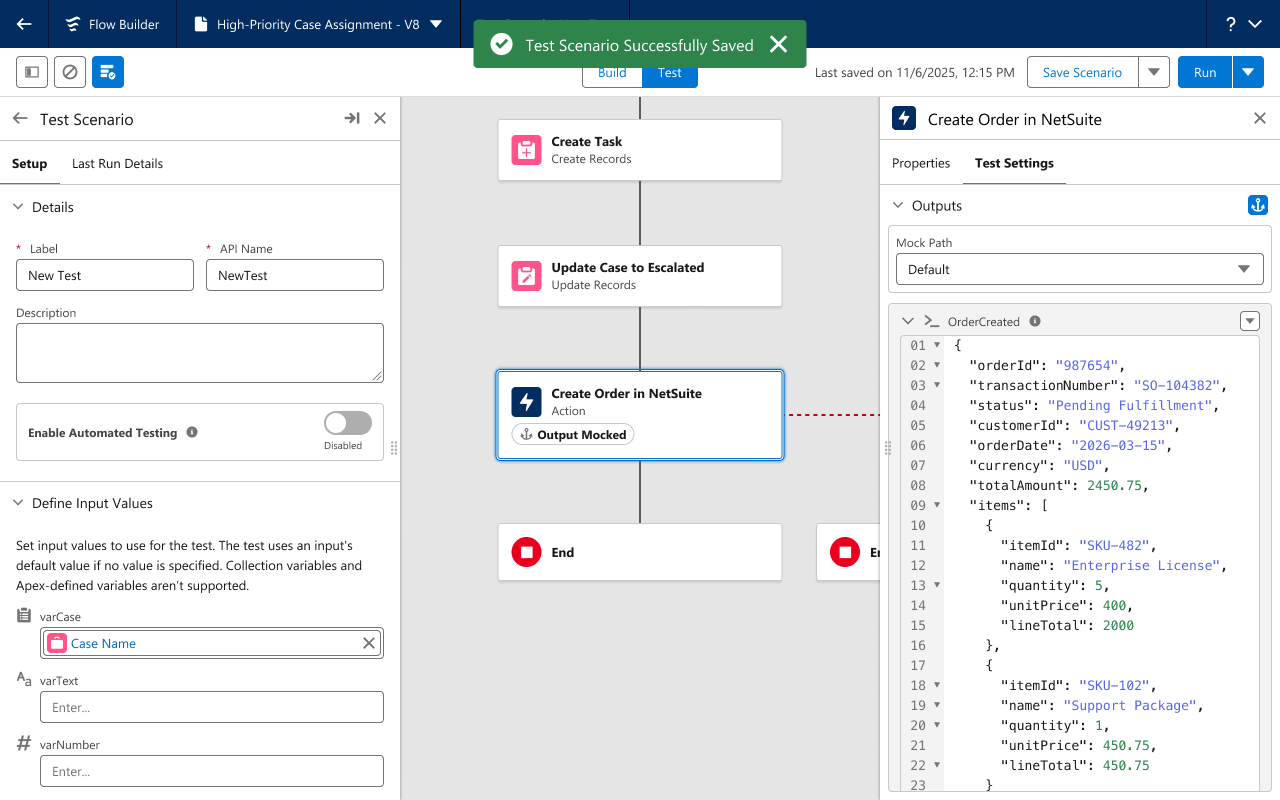Click the info icon next to OrderCreated
Image resolution: width=1280 pixels, height=800 pixels.
coord(1035,321)
